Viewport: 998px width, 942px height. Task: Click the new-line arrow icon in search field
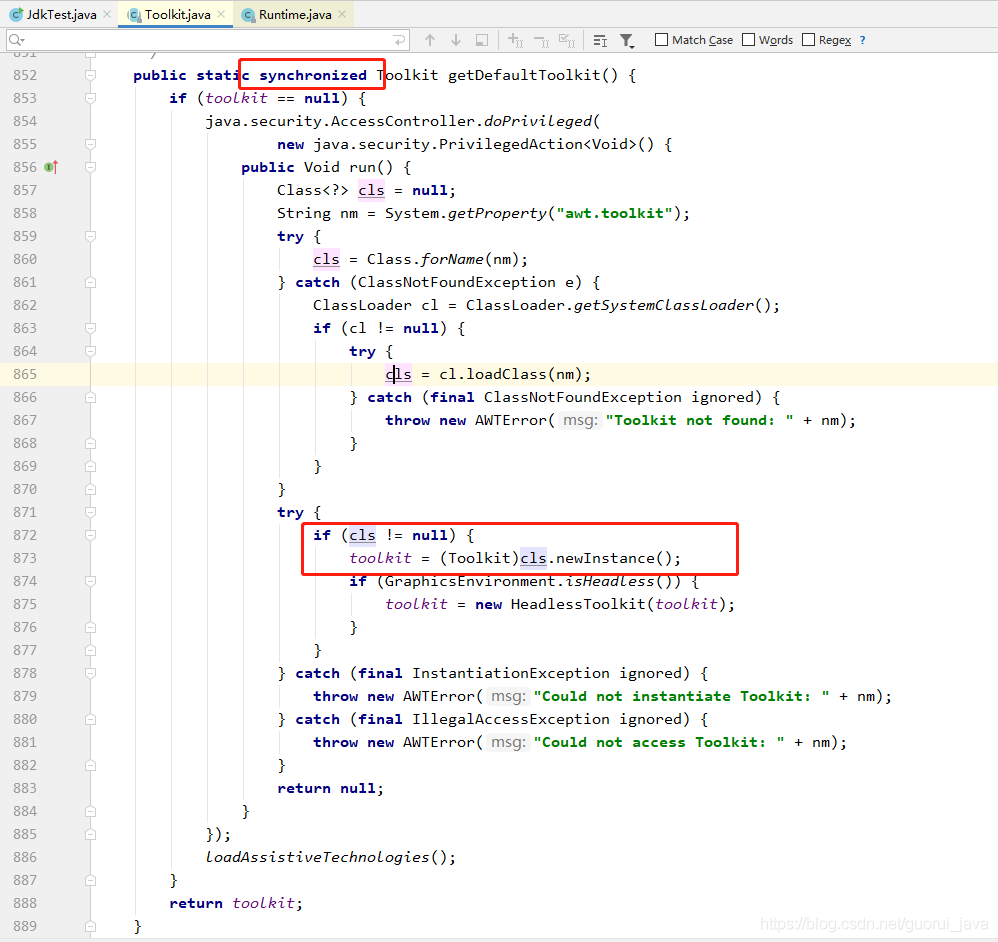point(399,40)
